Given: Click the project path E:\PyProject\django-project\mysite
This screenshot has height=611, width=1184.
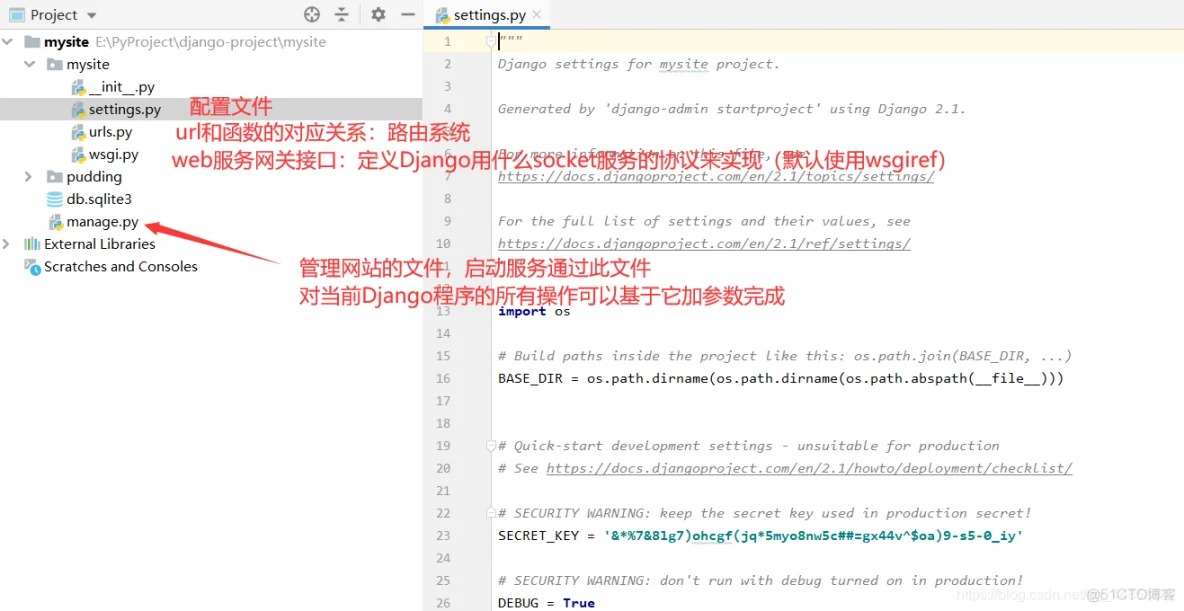Looking at the screenshot, I should pos(211,42).
